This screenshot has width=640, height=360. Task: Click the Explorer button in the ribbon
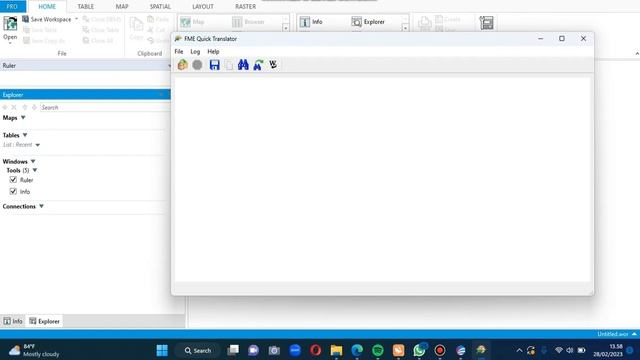coord(368,22)
